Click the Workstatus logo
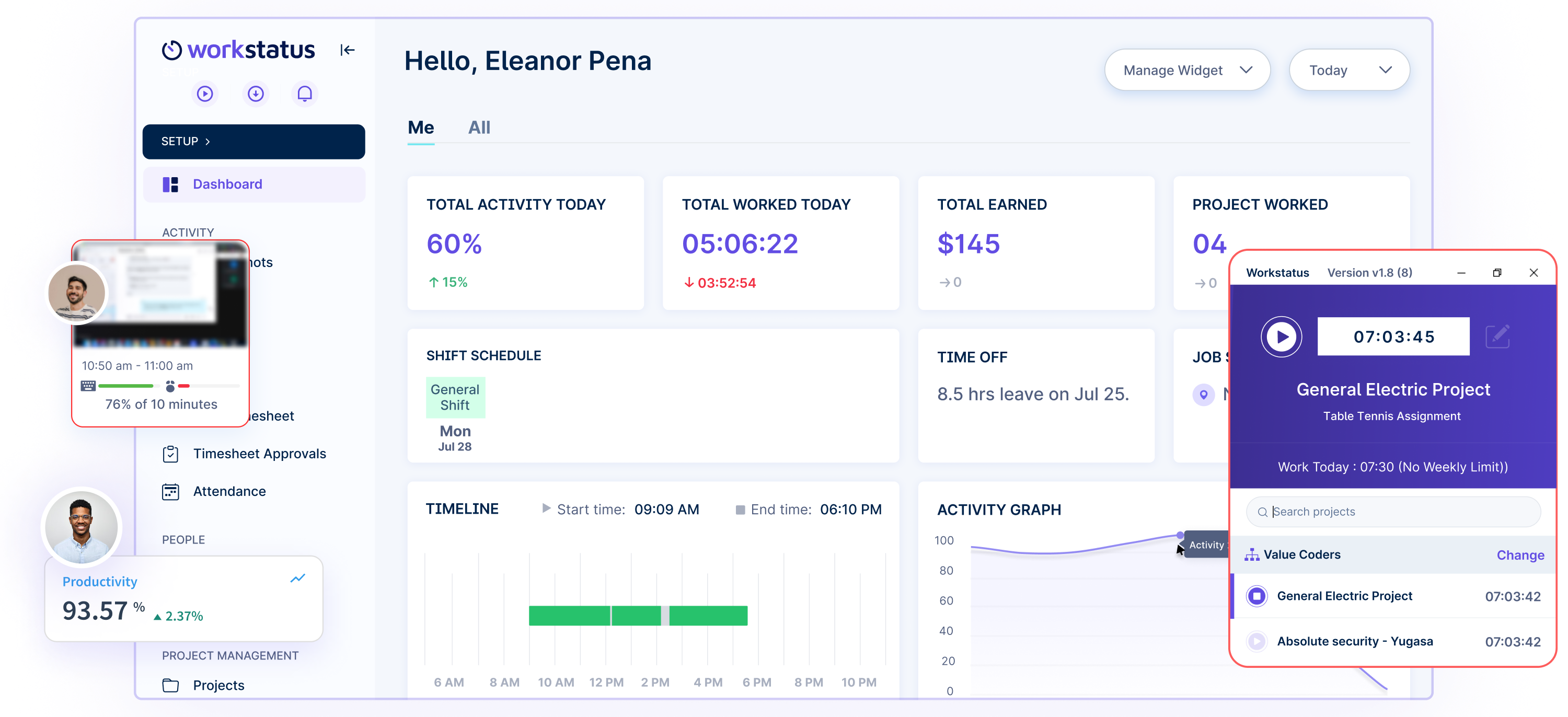1568x717 pixels. pos(239,50)
